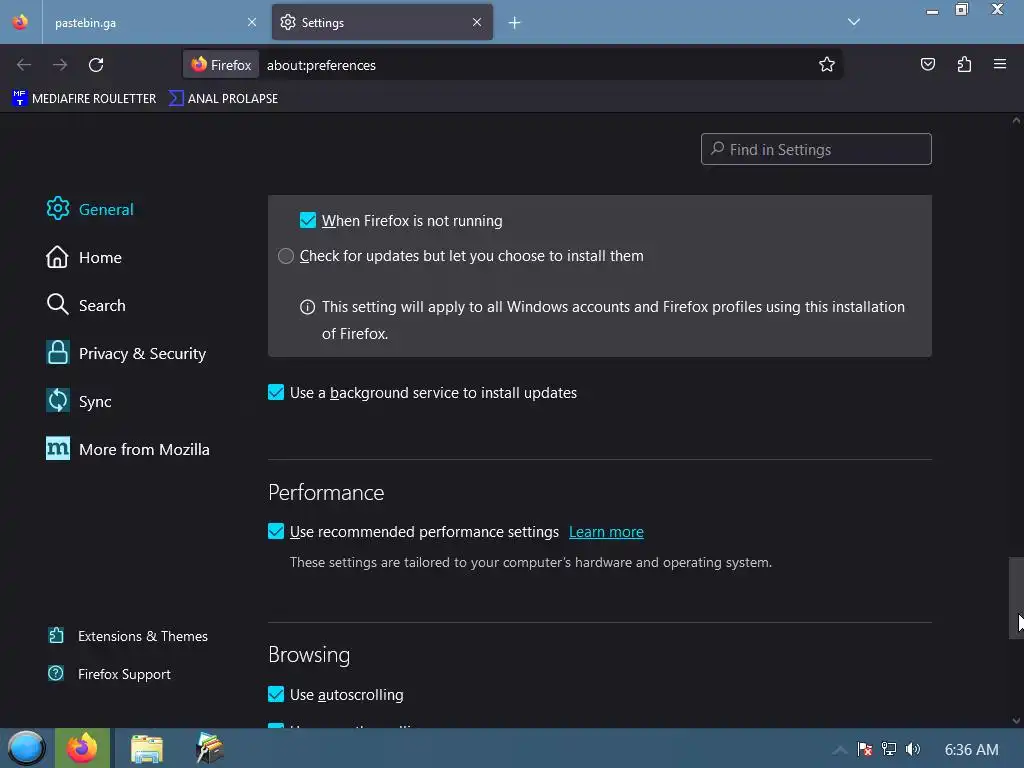
Task: Switch to the pastebin.ga tab
Action: coord(152,22)
